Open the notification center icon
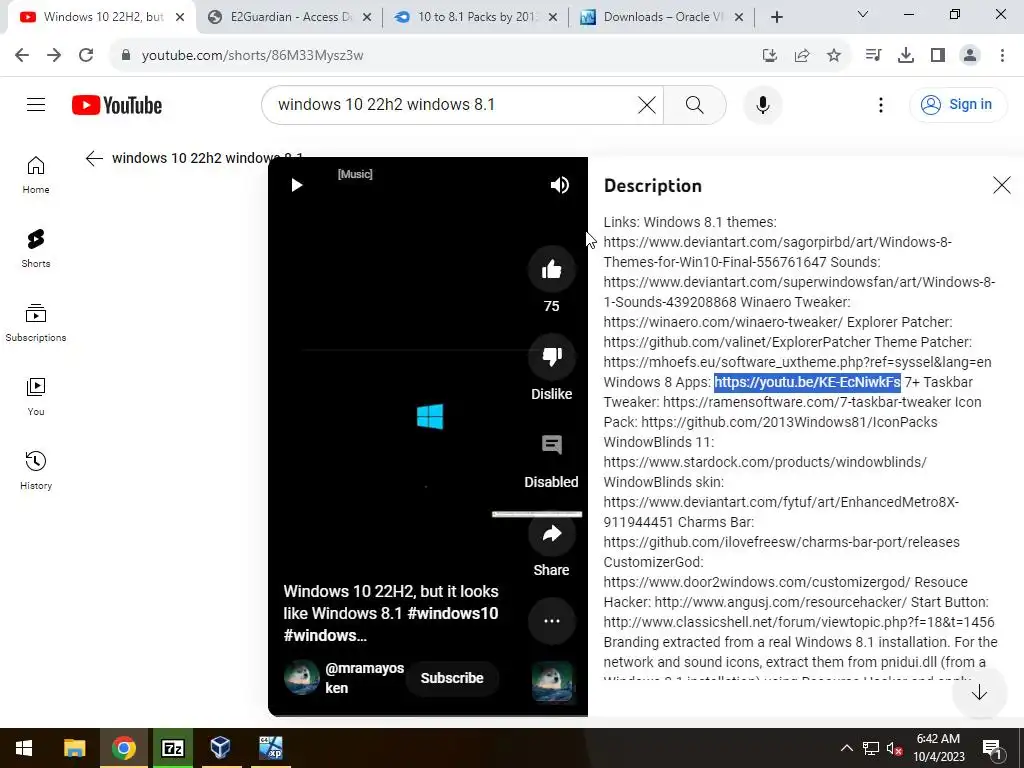The height and width of the screenshot is (768, 1024). pyautogui.click(x=991, y=748)
